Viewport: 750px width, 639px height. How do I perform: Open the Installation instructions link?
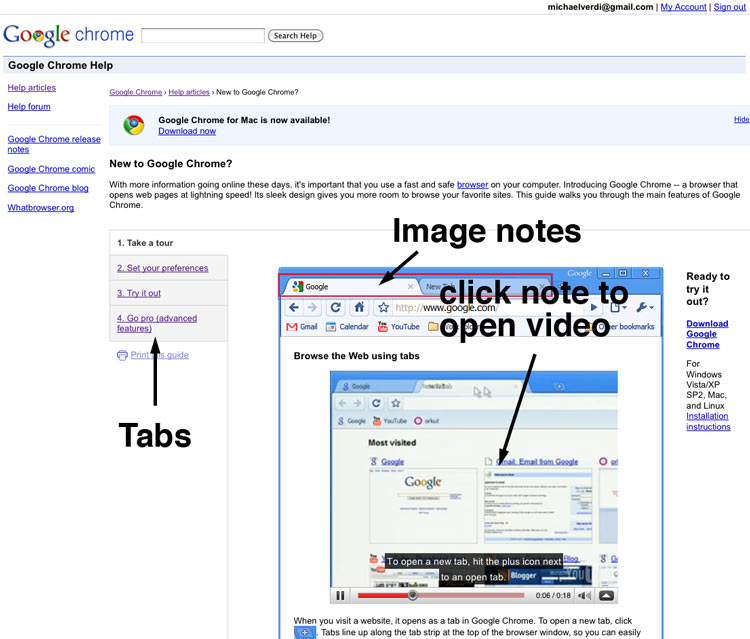click(x=708, y=421)
